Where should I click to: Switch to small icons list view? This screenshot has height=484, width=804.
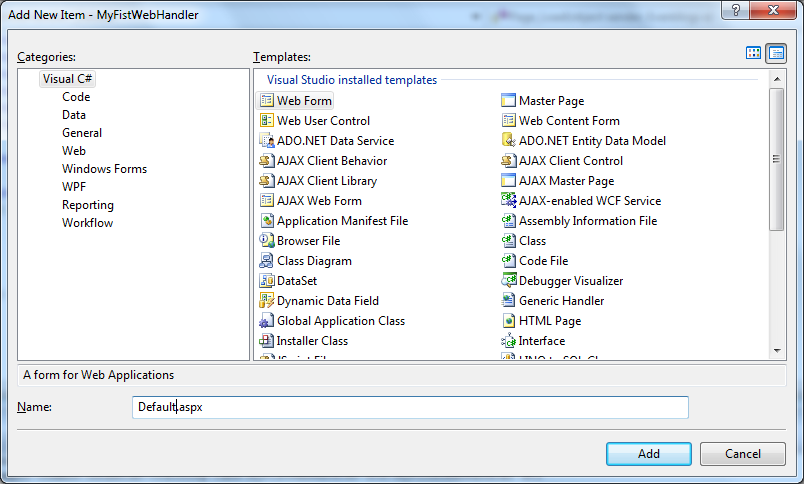click(x=776, y=53)
